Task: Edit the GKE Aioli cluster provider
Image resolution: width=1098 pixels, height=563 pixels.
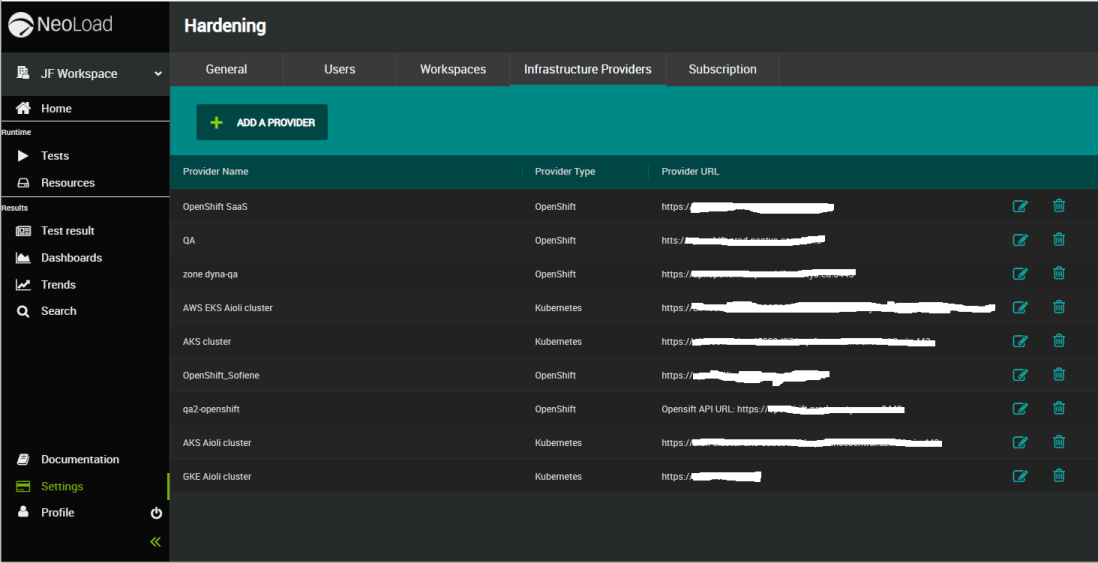Action: (1019, 476)
